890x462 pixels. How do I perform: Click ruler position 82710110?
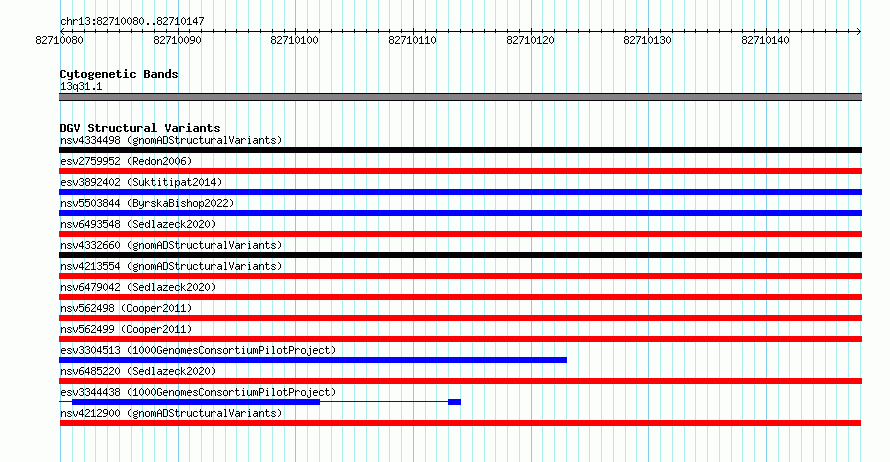click(x=413, y=40)
